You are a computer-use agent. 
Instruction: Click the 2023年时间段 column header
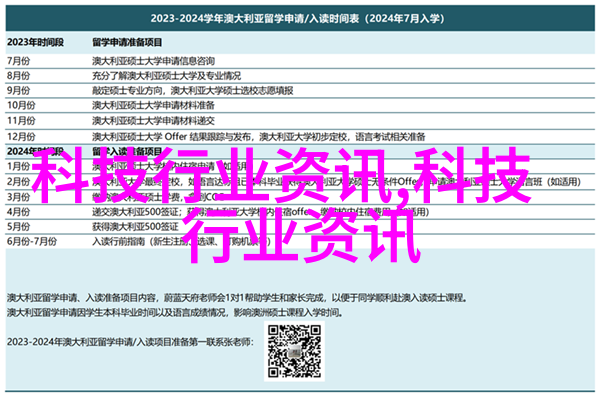pos(35,42)
